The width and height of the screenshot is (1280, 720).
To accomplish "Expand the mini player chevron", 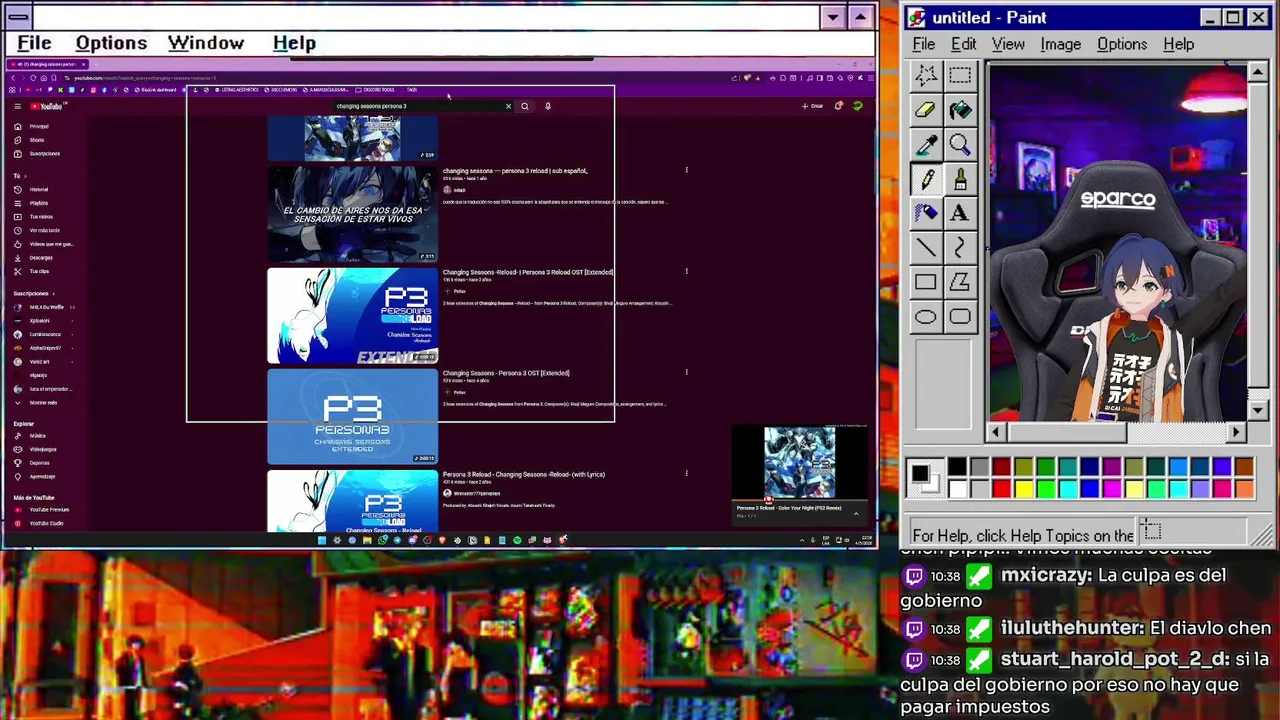I will [x=856, y=513].
